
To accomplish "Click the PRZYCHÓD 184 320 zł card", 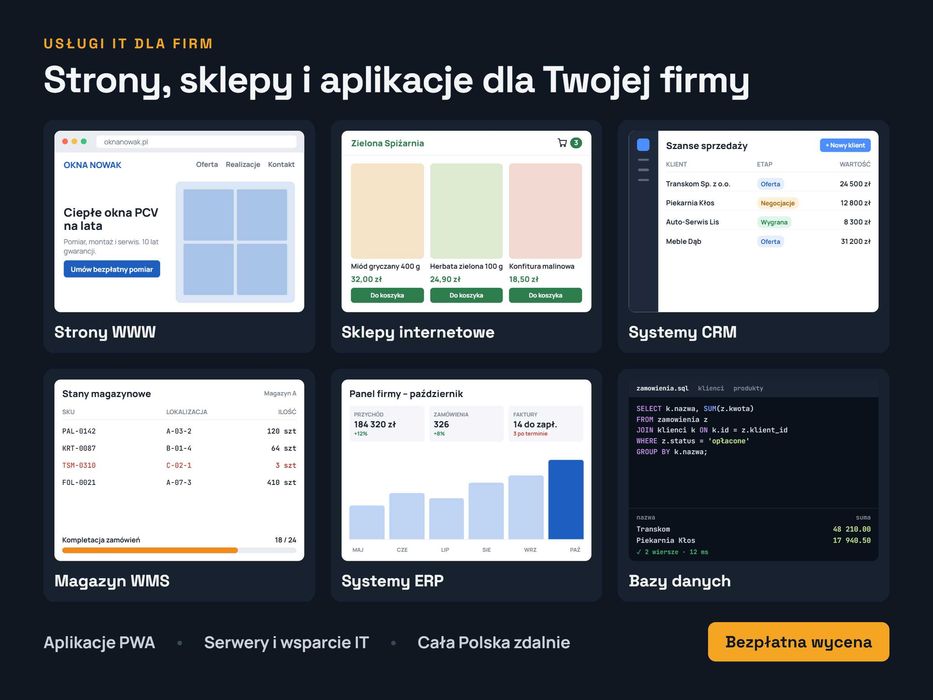I will pyautogui.click(x=387, y=424).
